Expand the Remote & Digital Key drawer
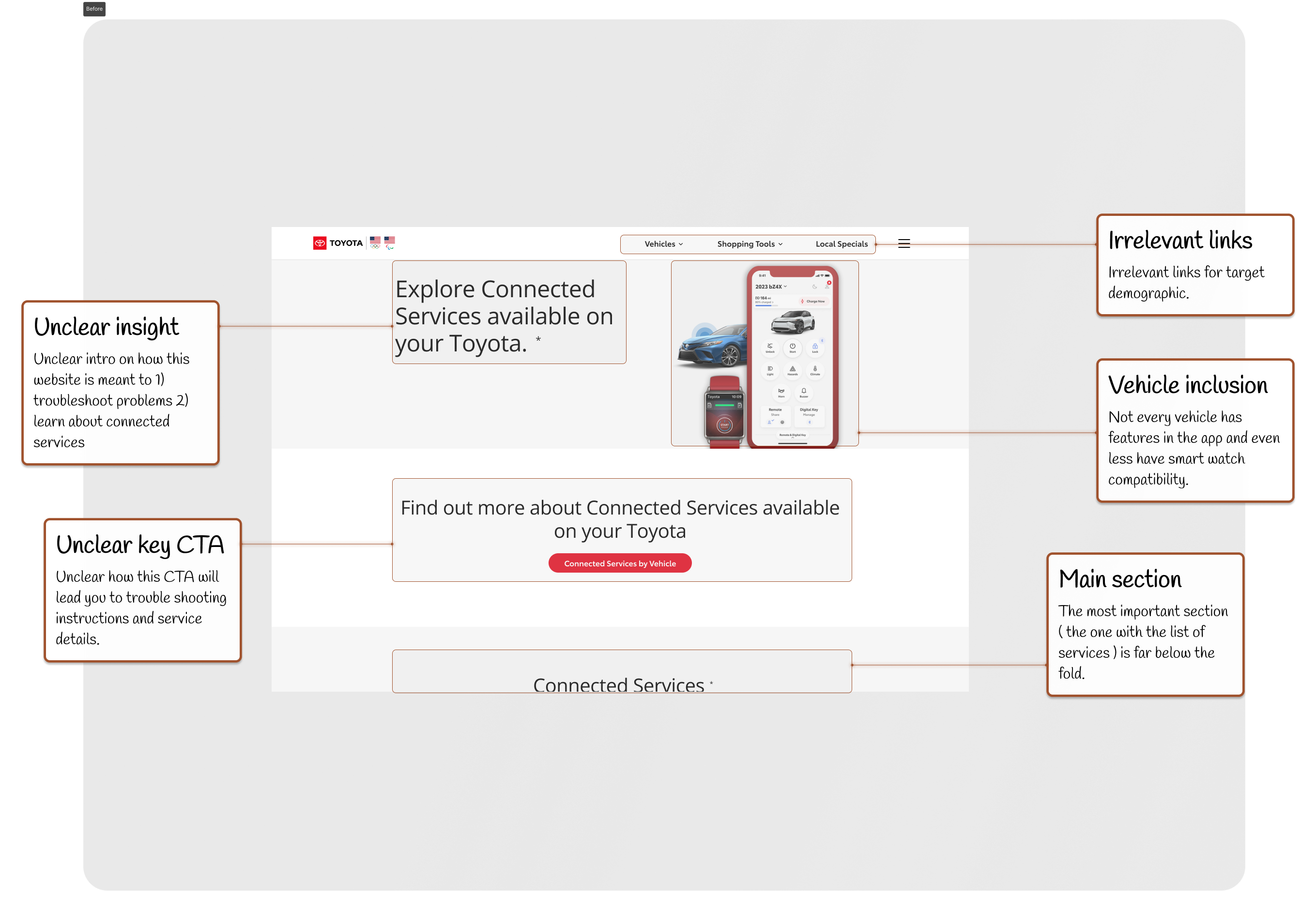 pos(793,435)
